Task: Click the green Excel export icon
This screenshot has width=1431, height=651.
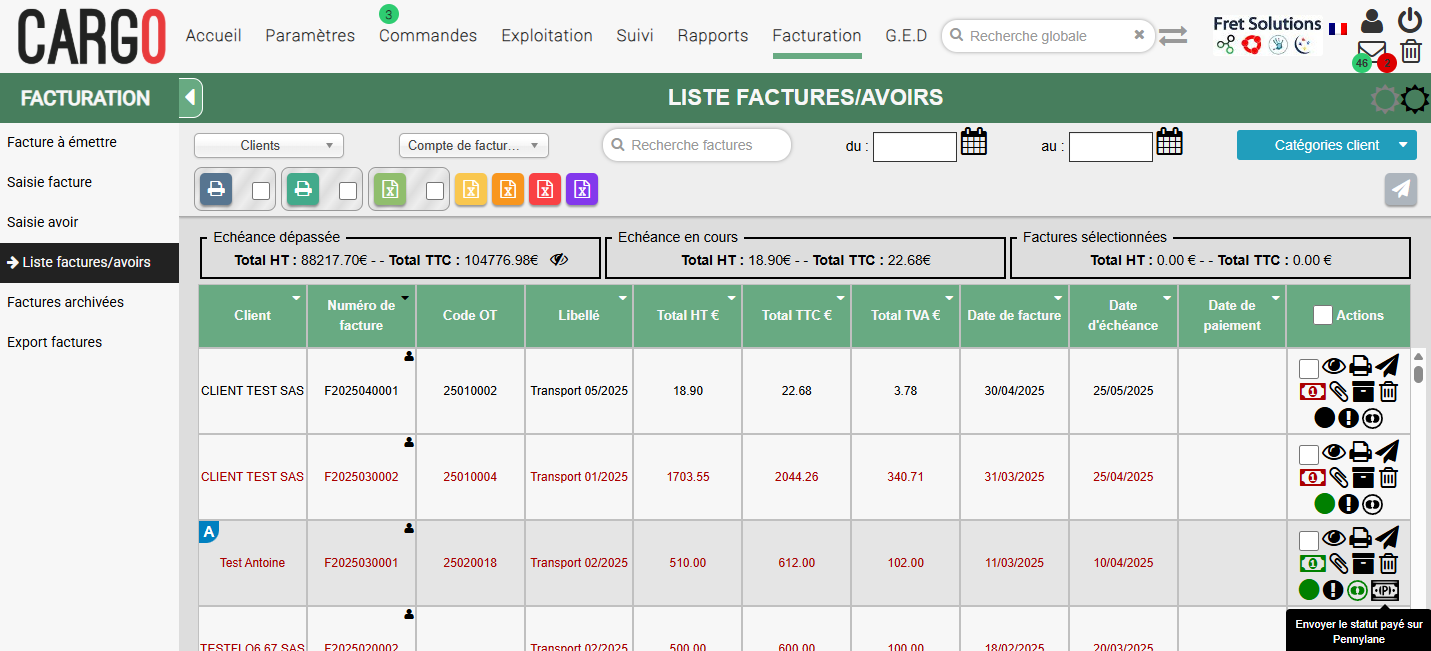Action: pos(390,189)
